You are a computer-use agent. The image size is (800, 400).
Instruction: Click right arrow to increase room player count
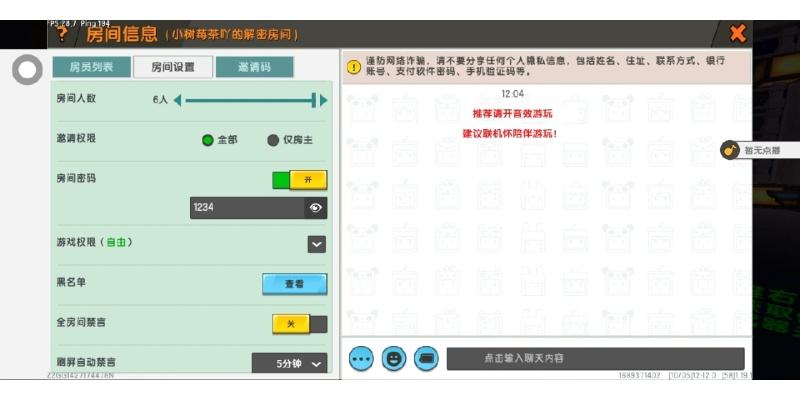tap(322, 100)
